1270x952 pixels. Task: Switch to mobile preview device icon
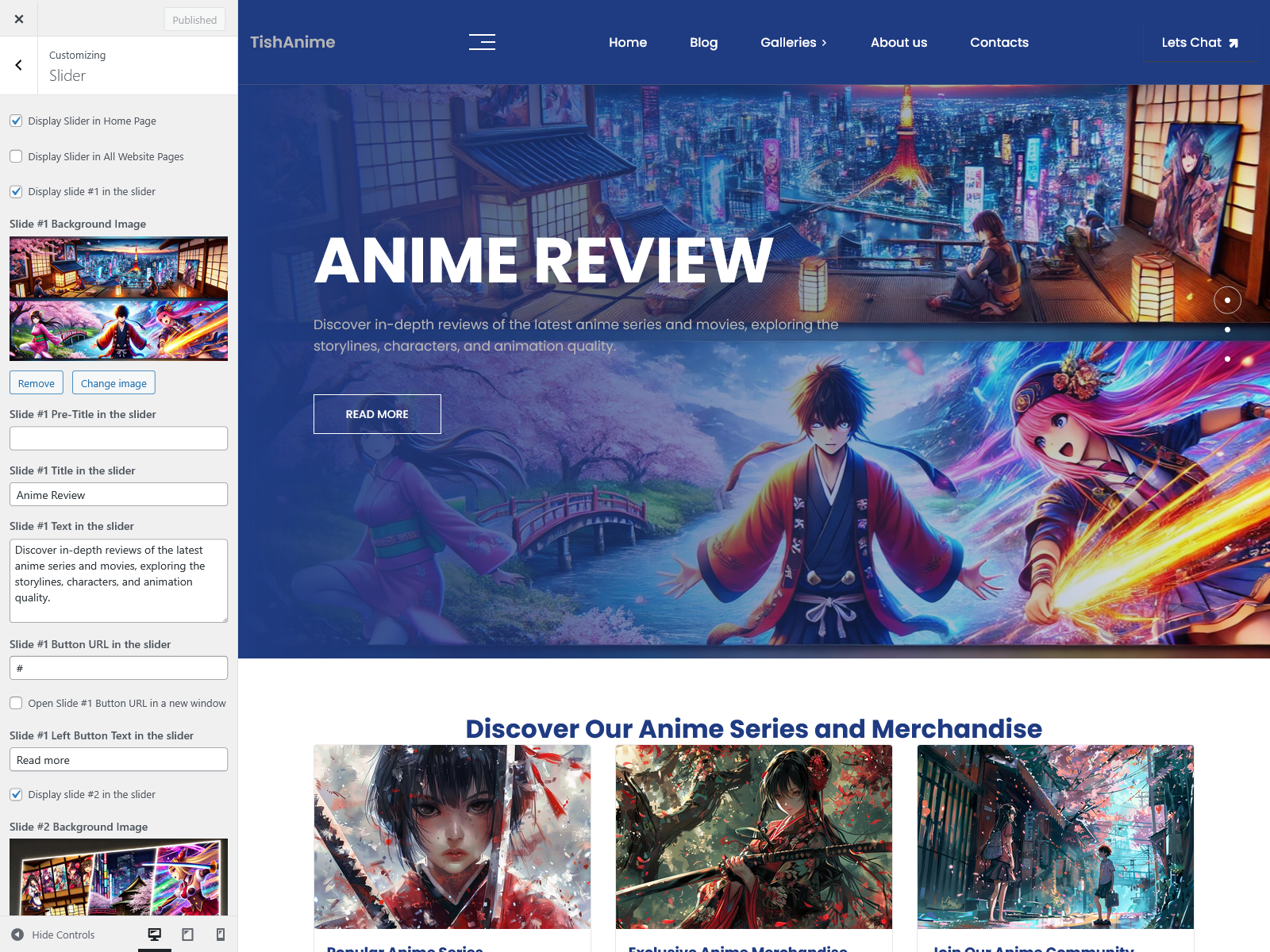(x=221, y=935)
